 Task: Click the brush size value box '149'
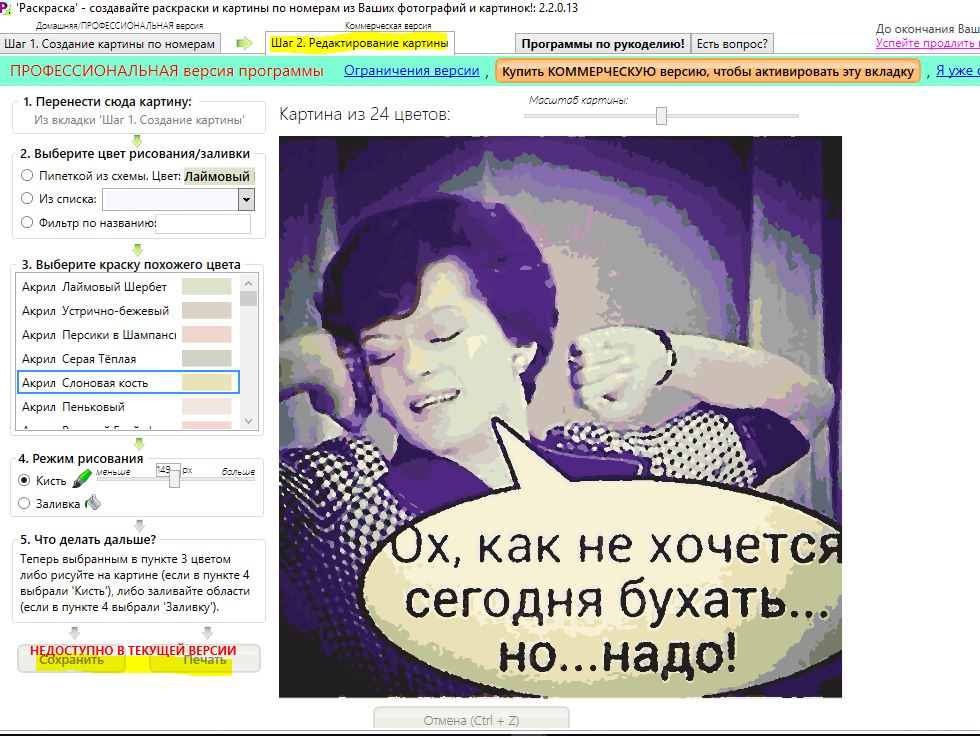(x=164, y=469)
